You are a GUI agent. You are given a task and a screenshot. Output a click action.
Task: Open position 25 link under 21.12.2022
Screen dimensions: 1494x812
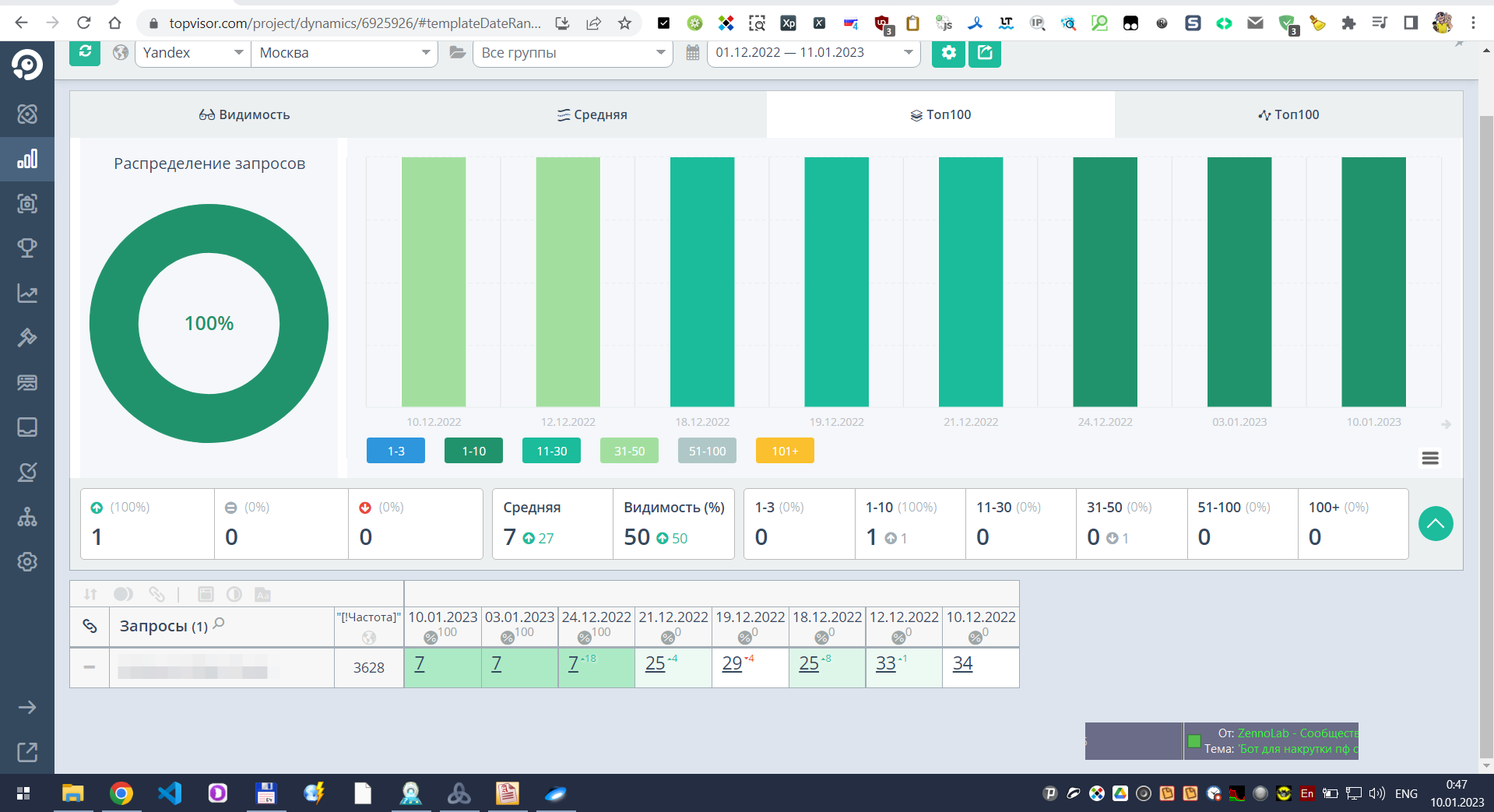pyautogui.click(x=656, y=663)
